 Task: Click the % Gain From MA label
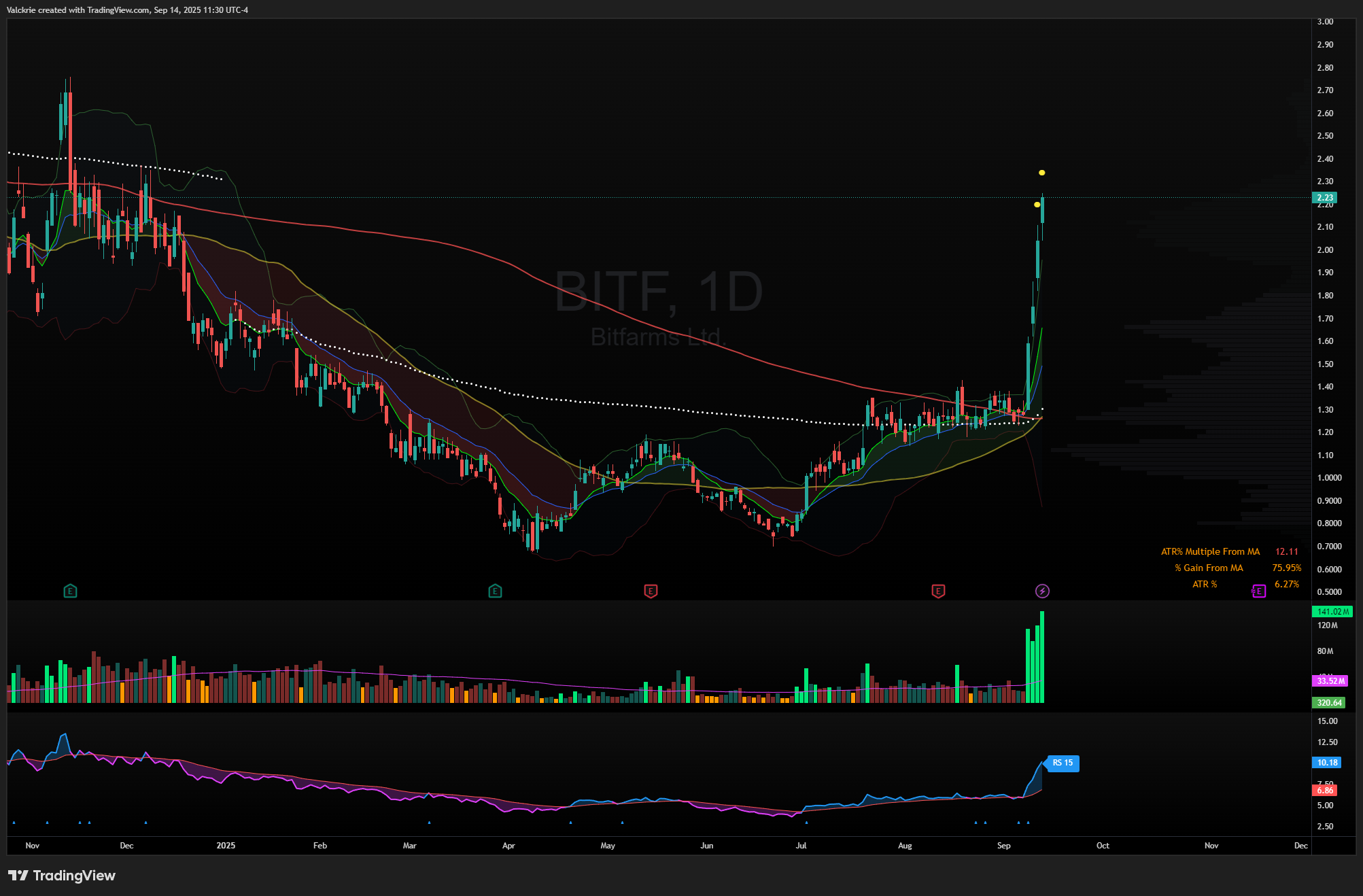(x=1209, y=568)
